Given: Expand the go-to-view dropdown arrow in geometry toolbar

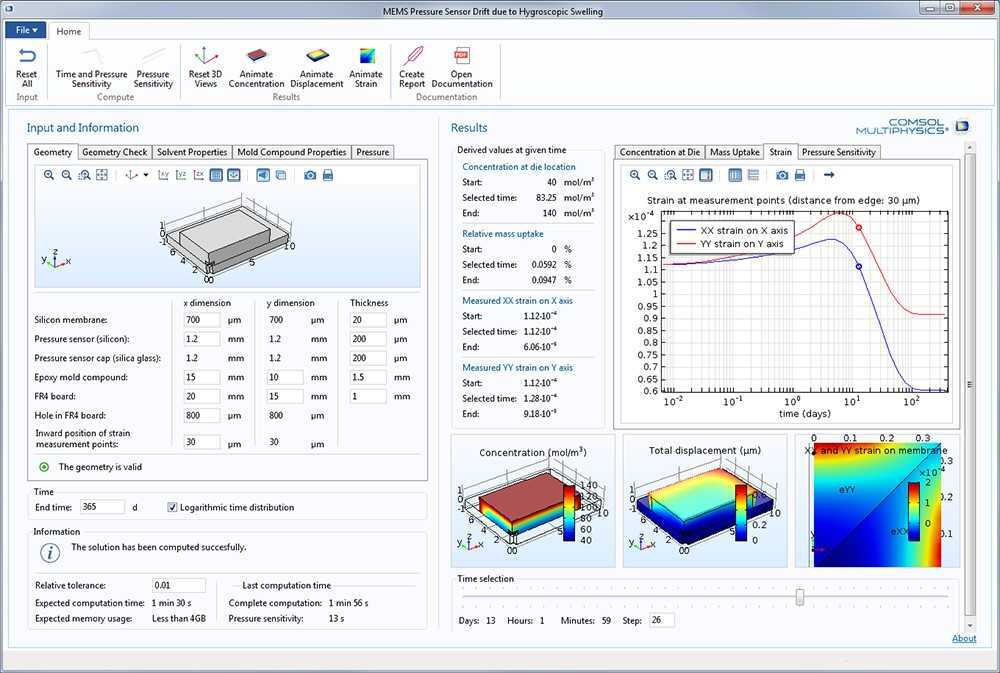Looking at the screenshot, I should pyautogui.click(x=145, y=174).
